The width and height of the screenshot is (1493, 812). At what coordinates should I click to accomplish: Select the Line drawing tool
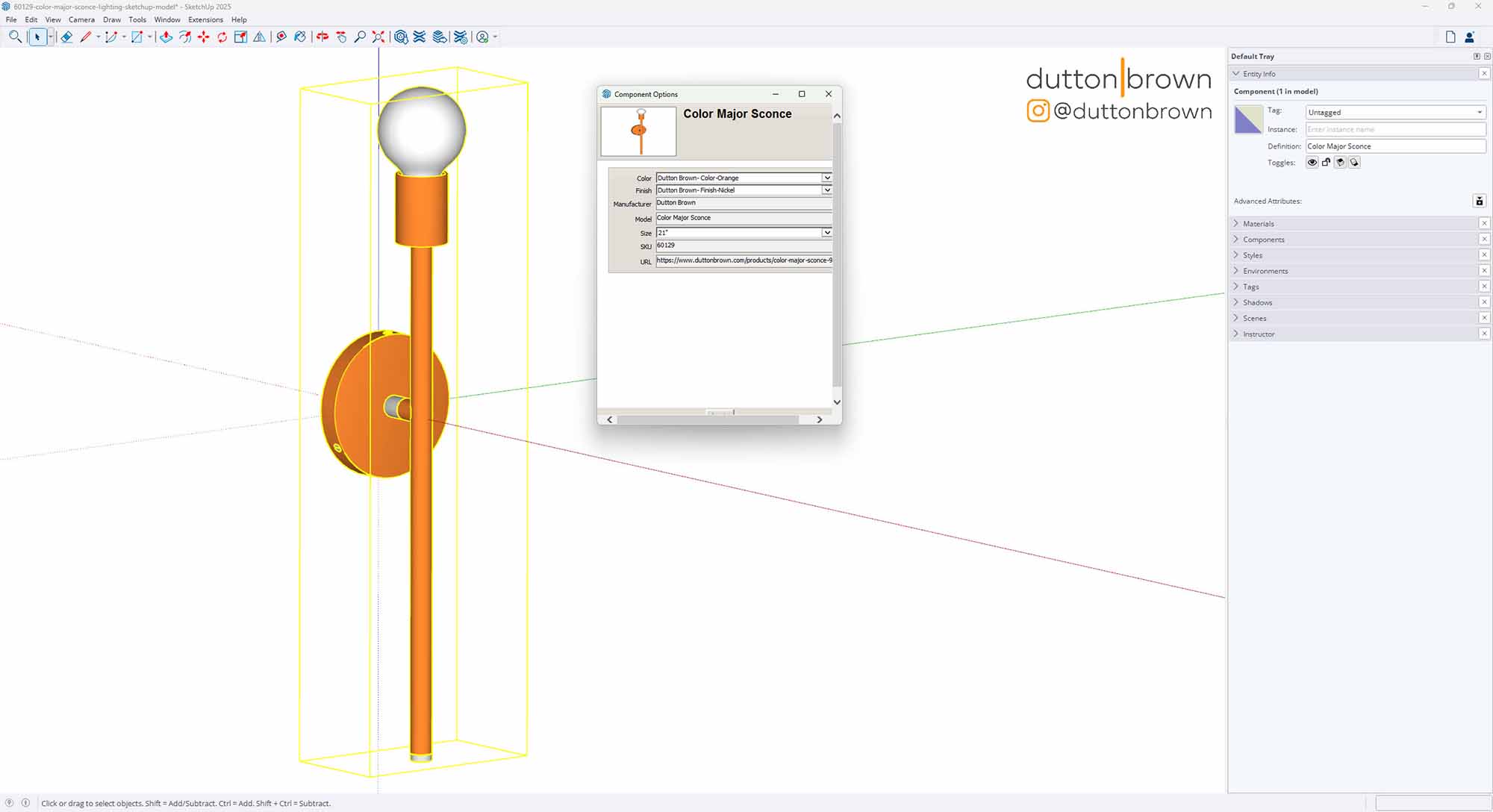point(86,37)
